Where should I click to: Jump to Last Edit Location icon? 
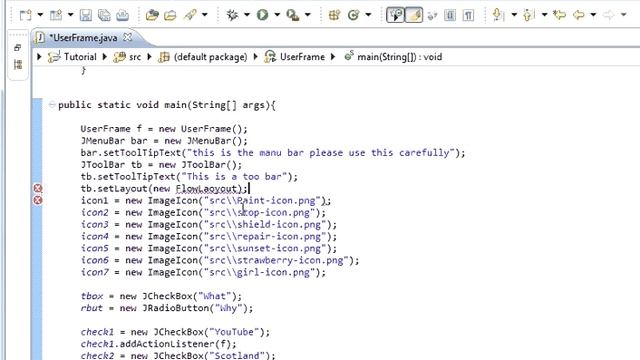(x=559, y=15)
